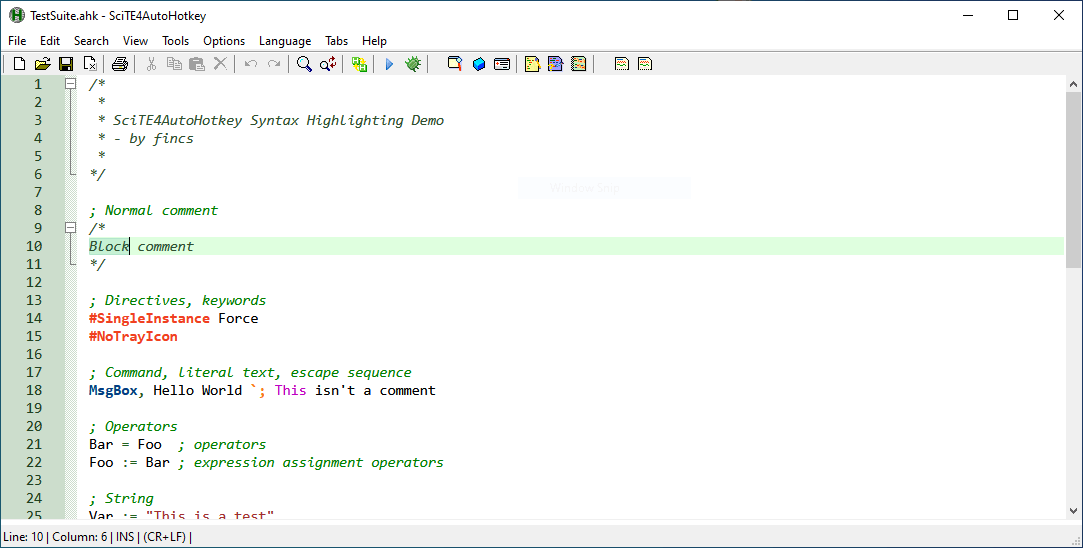The height and width of the screenshot is (548, 1083).
Task: Click the Open file folder icon
Action: point(43,64)
